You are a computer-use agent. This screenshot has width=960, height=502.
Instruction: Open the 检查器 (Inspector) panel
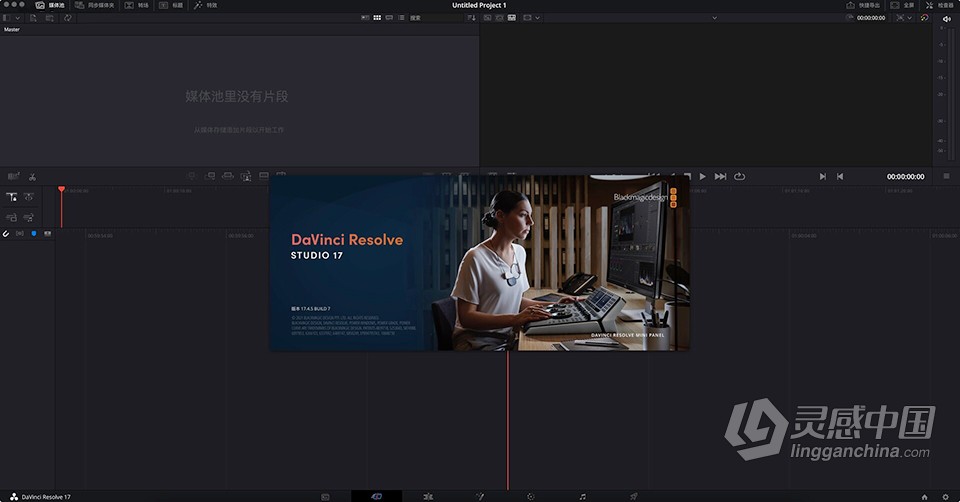click(939, 5)
